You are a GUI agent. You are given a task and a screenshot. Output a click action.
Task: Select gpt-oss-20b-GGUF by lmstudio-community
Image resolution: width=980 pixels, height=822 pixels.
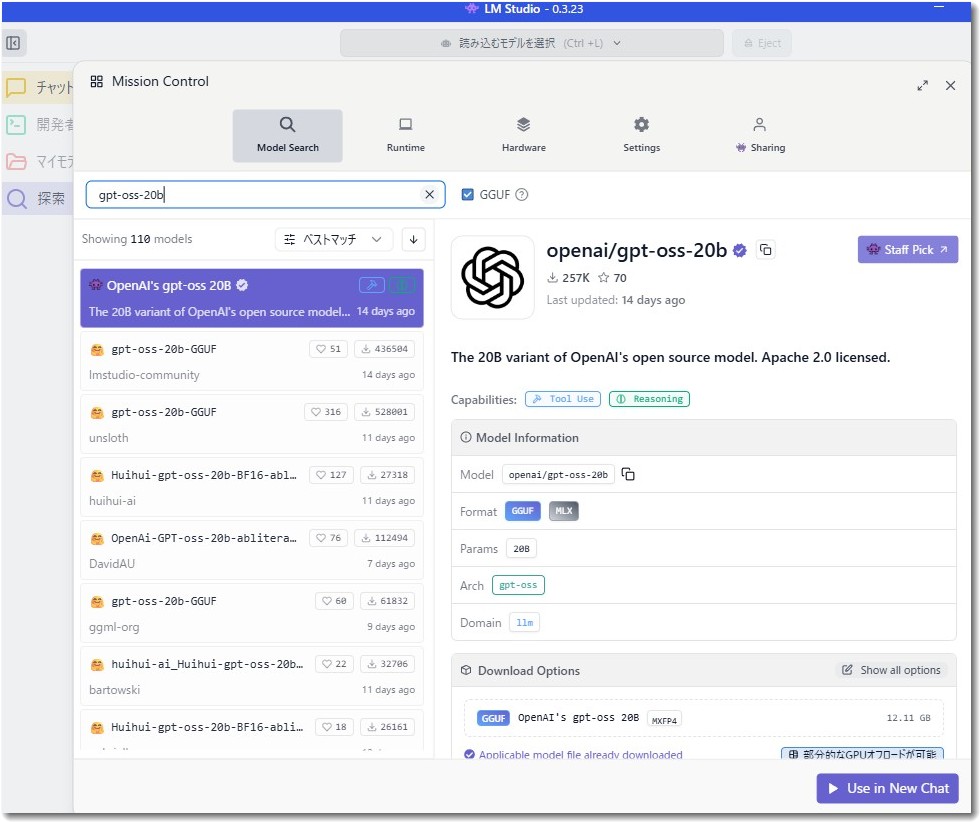(x=252, y=361)
